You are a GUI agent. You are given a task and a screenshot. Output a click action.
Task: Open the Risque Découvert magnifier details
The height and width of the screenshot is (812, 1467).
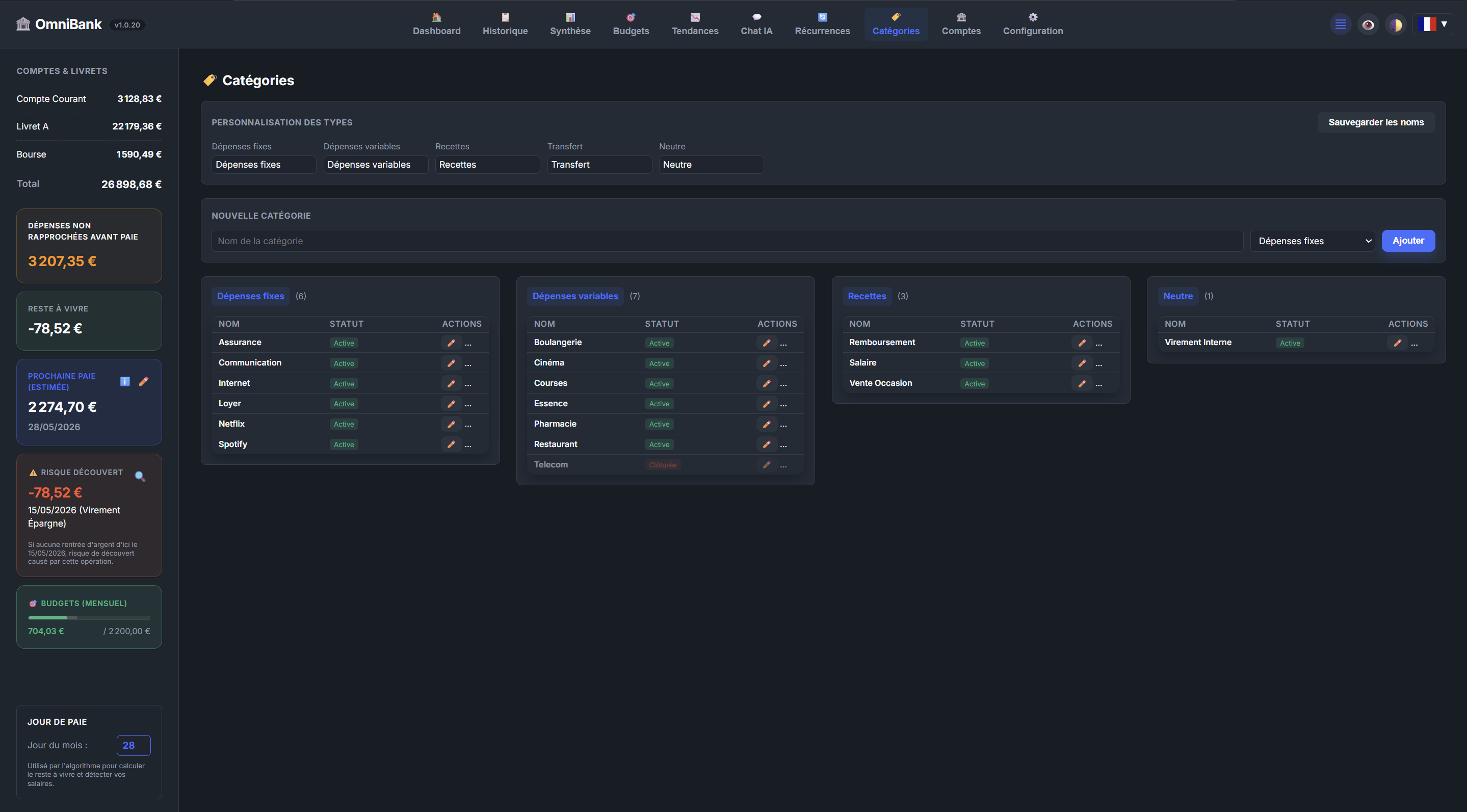pyautogui.click(x=140, y=476)
